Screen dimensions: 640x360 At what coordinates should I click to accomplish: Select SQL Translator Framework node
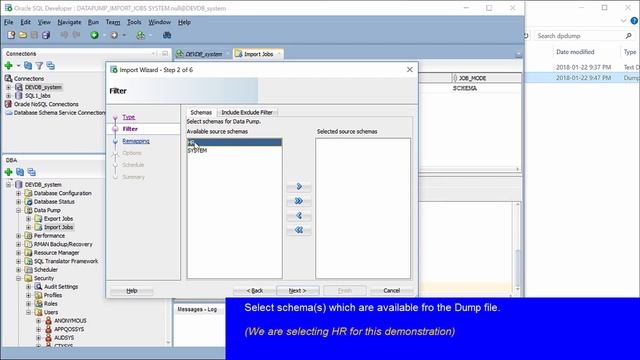tap(66, 261)
